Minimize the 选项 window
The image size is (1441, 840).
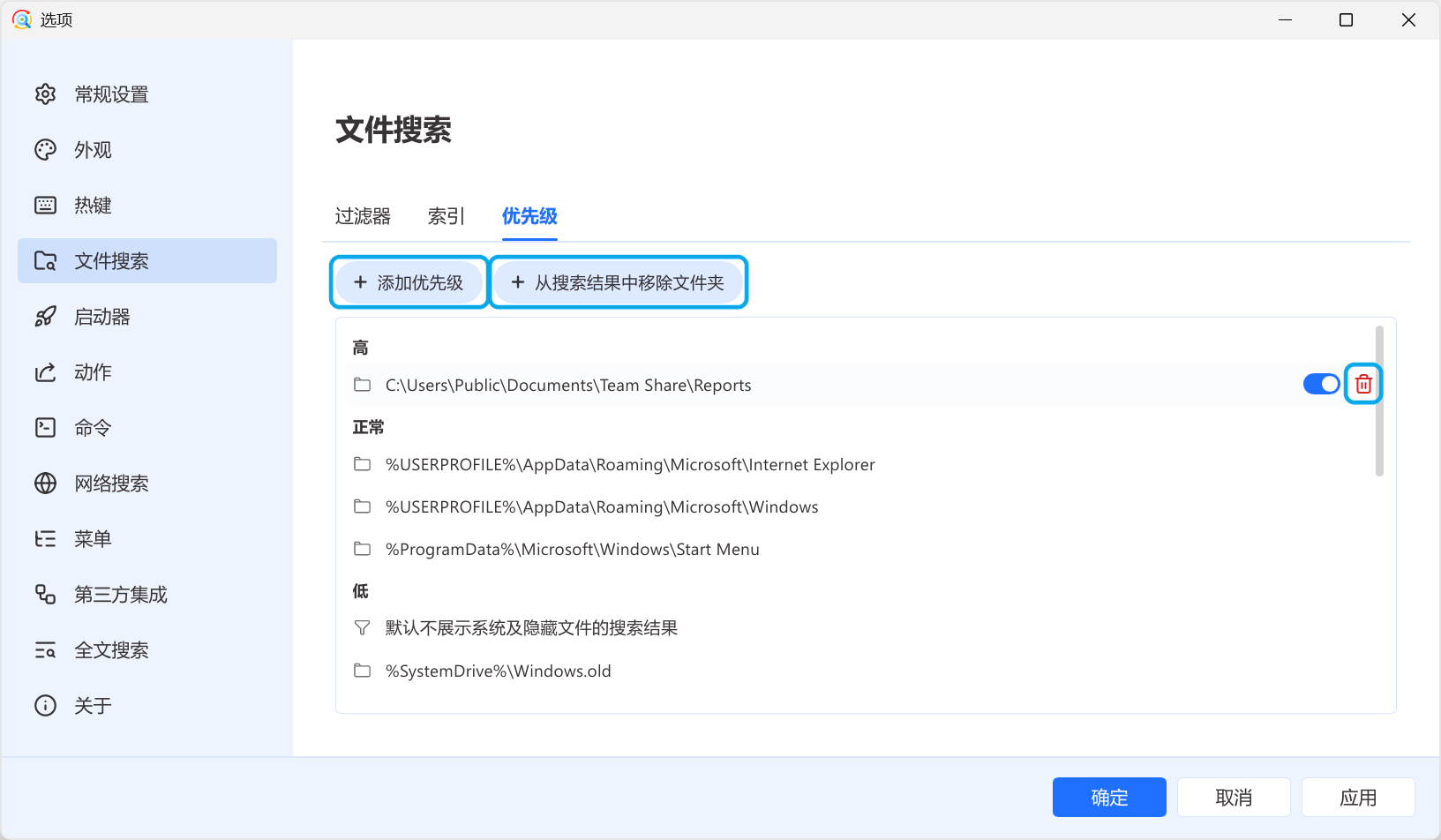point(1285,19)
